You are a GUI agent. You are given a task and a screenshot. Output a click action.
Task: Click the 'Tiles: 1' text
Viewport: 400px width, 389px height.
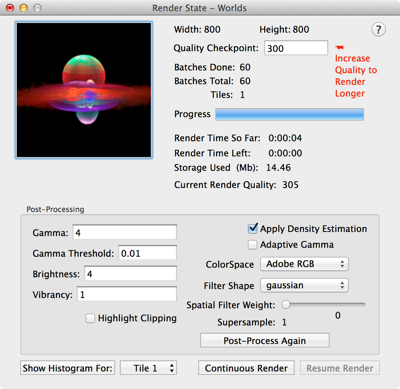pyautogui.click(x=228, y=95)
